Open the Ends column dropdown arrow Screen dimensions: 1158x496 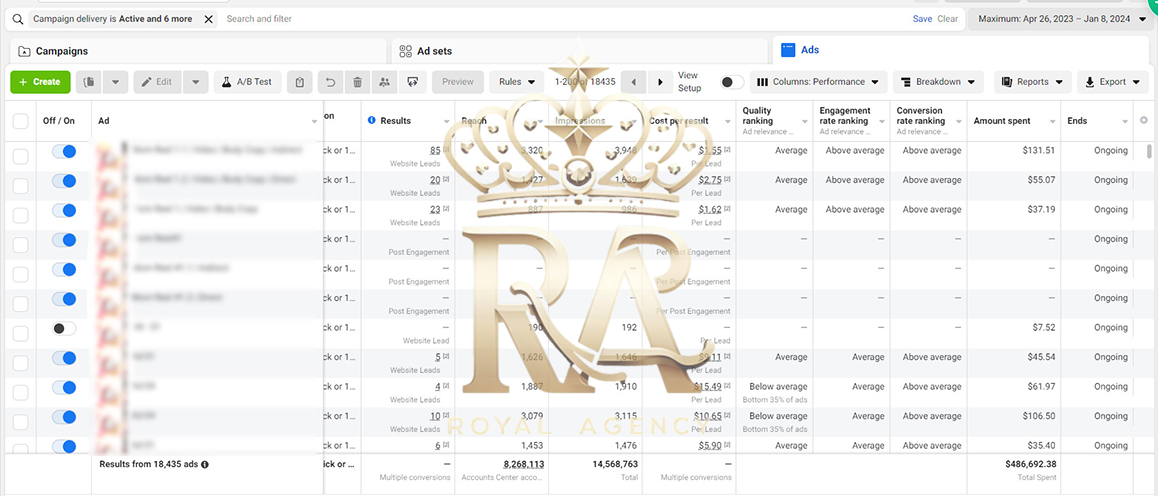click(1126, 122)
